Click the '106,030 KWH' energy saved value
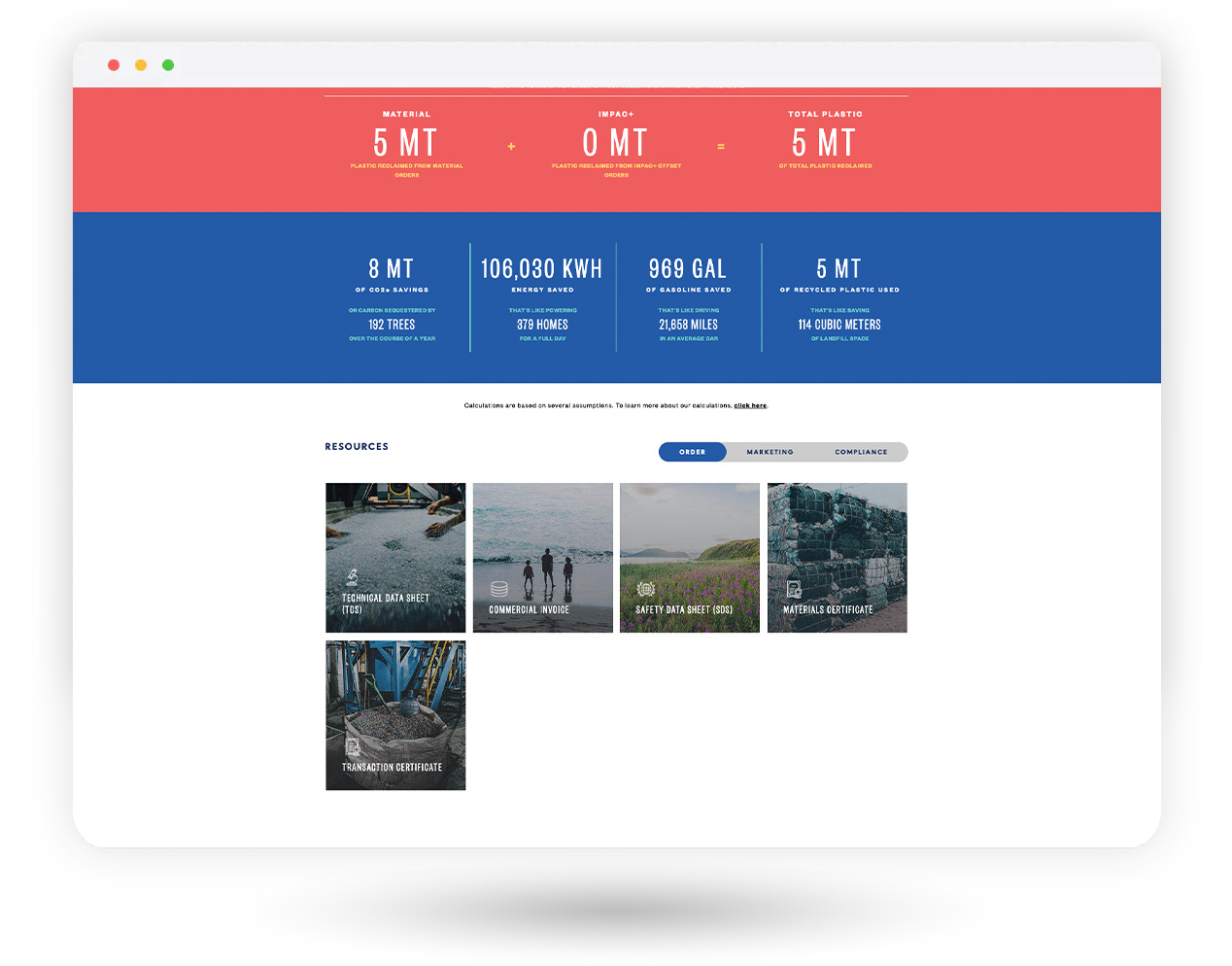 tap(542, 268)
